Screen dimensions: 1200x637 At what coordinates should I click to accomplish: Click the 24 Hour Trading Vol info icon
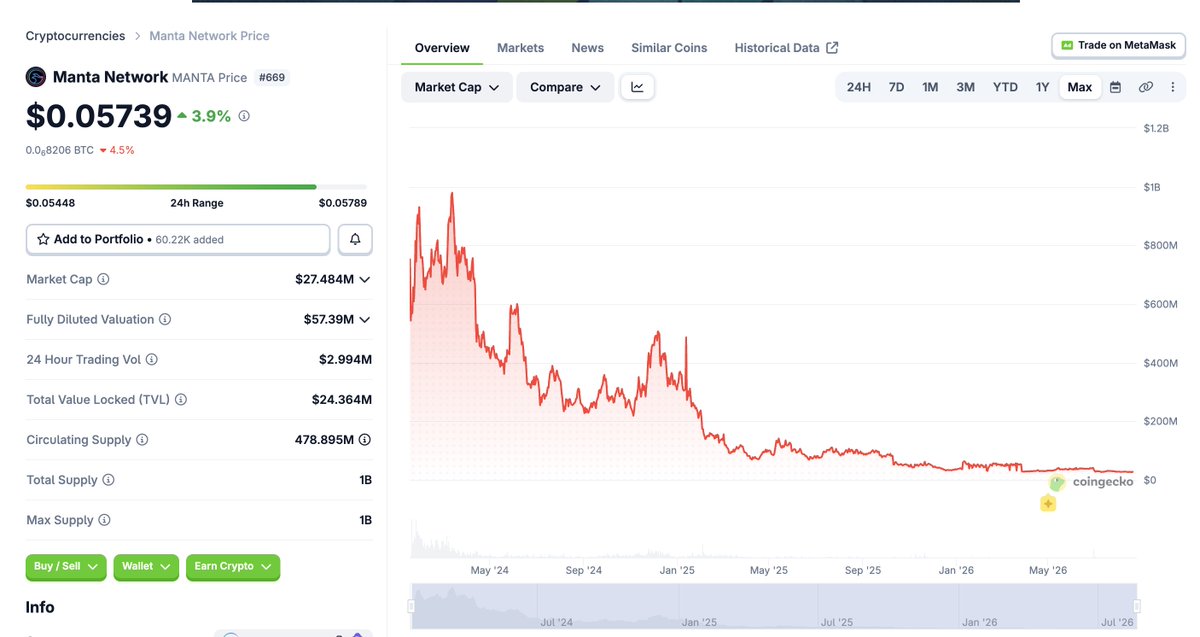152,360
